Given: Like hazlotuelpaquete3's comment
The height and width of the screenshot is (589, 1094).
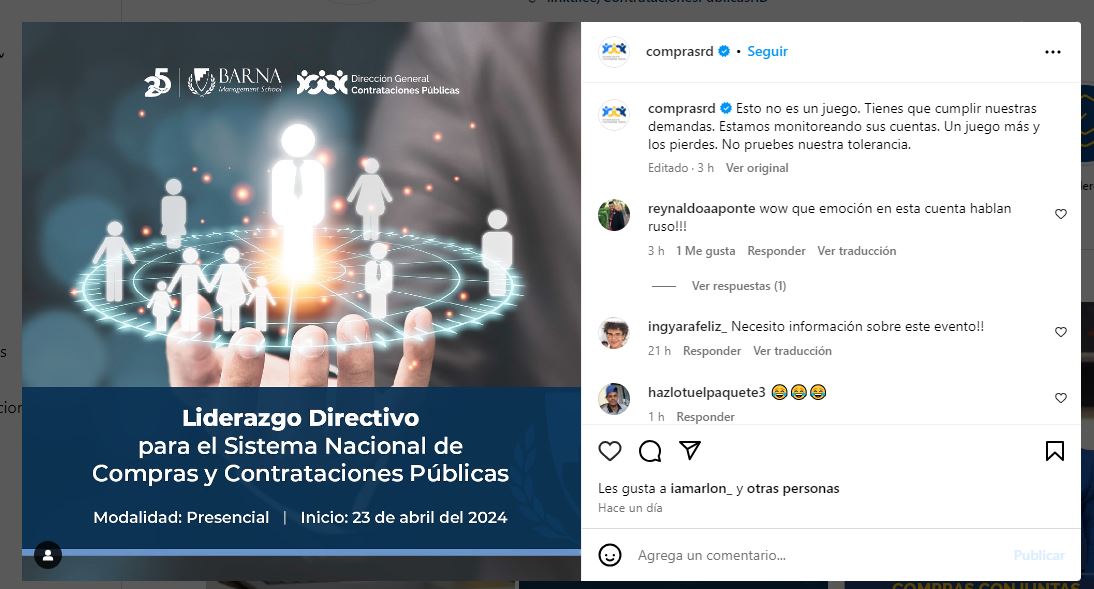Looking at the screenshot, I should click(x=1061, y=398).
